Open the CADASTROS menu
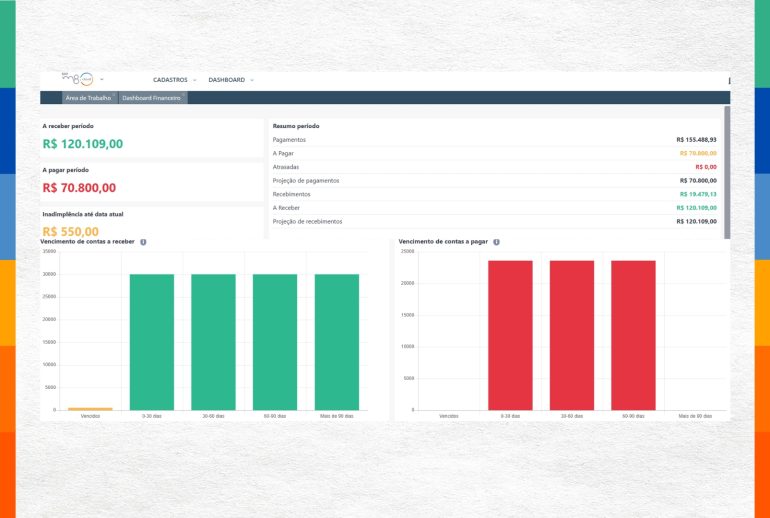Viewport: 770px width, 518px height. coord(174,79)
